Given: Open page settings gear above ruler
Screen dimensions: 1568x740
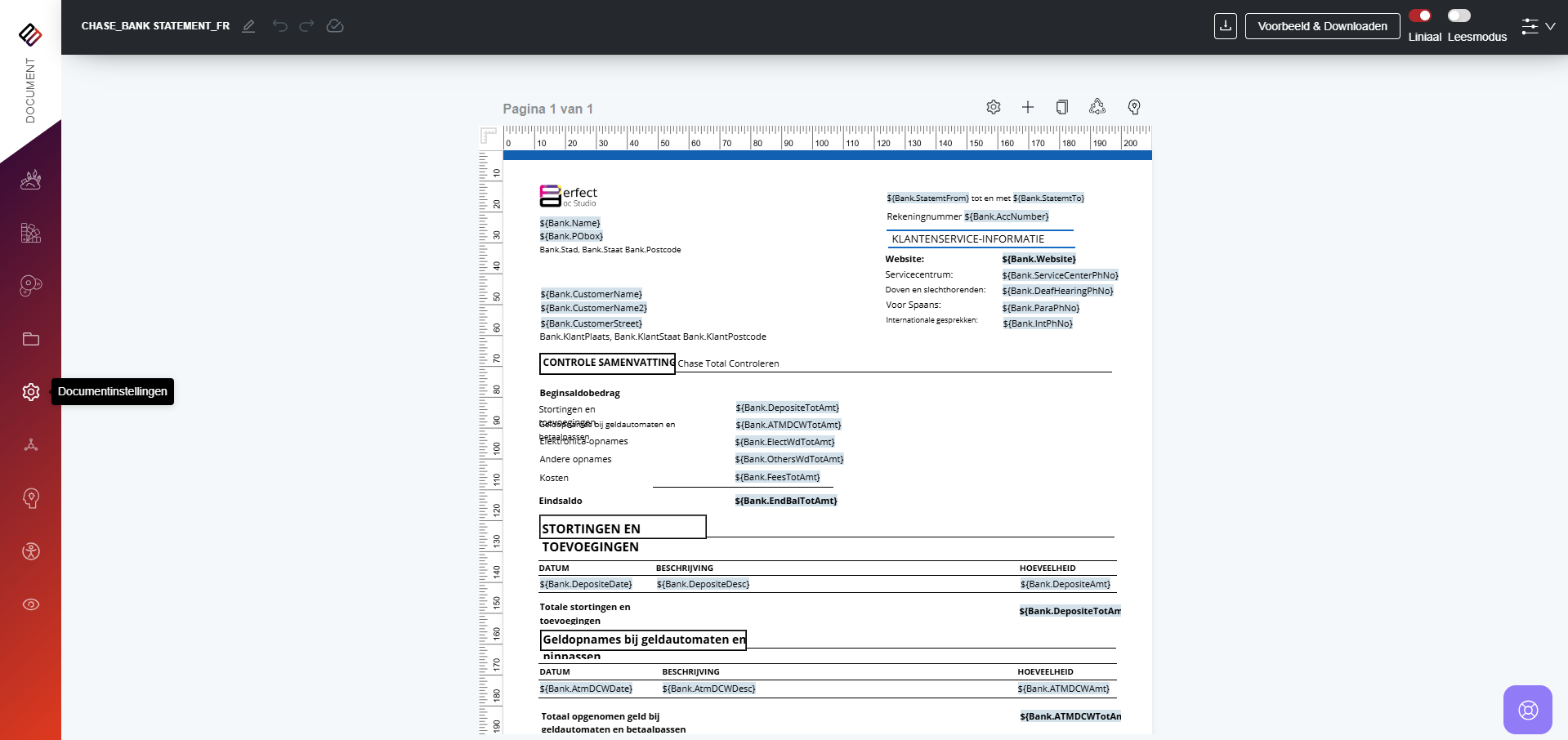Looking at the screenshot, I should (994, 107).
